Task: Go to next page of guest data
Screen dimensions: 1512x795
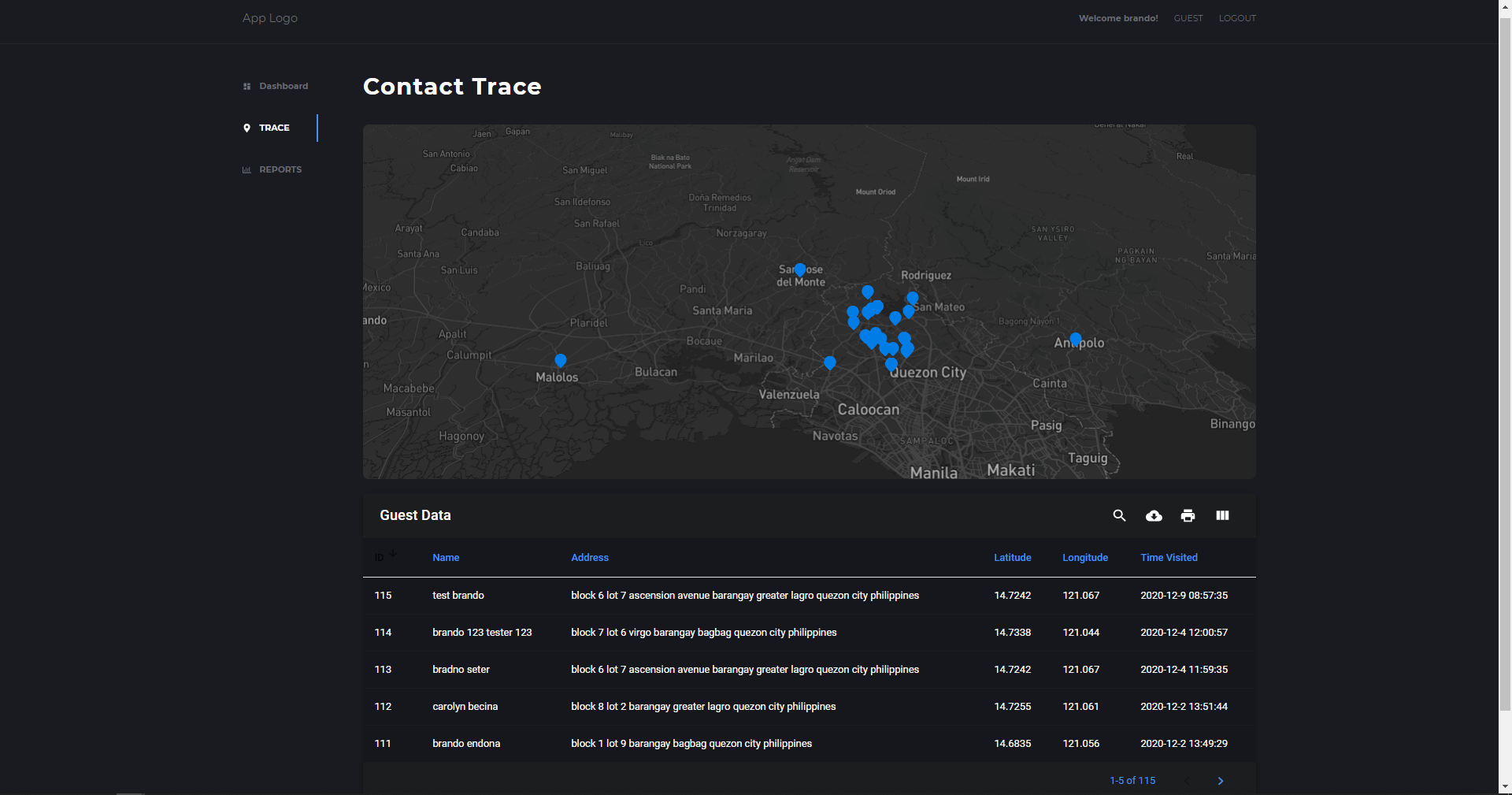Action: [1221, 781]
